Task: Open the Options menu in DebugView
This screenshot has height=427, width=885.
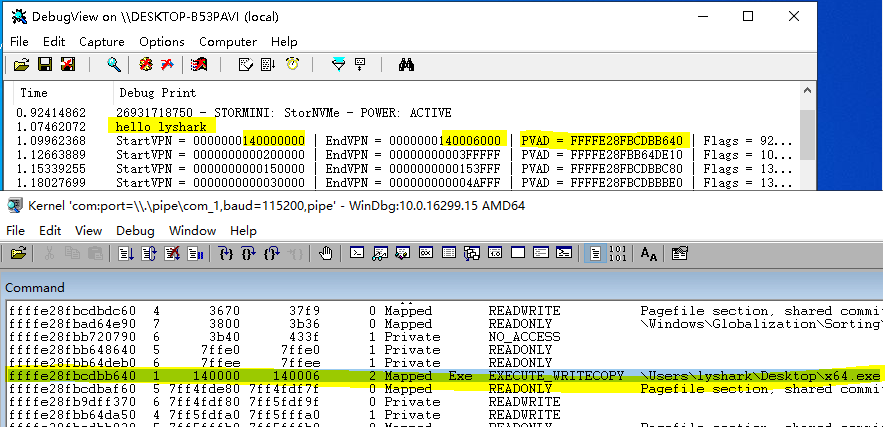Action: pos(162,42)
